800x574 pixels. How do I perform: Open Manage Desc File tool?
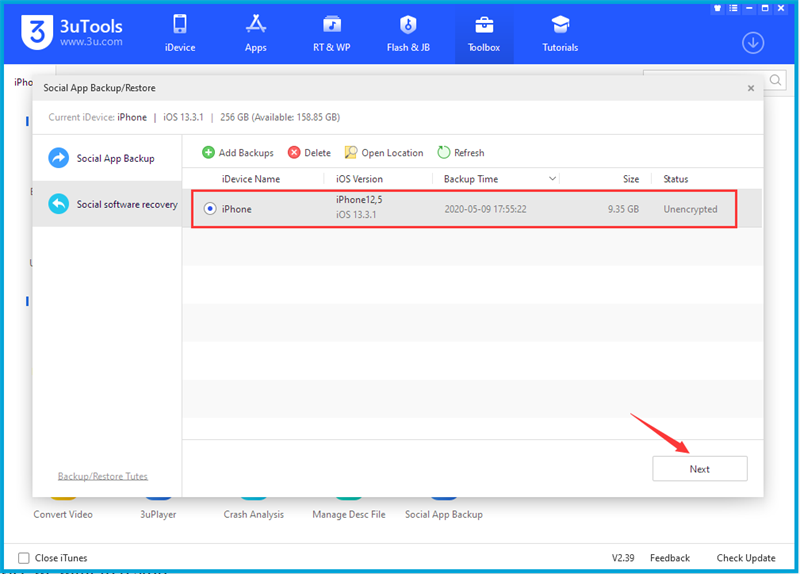coord(348,514)
